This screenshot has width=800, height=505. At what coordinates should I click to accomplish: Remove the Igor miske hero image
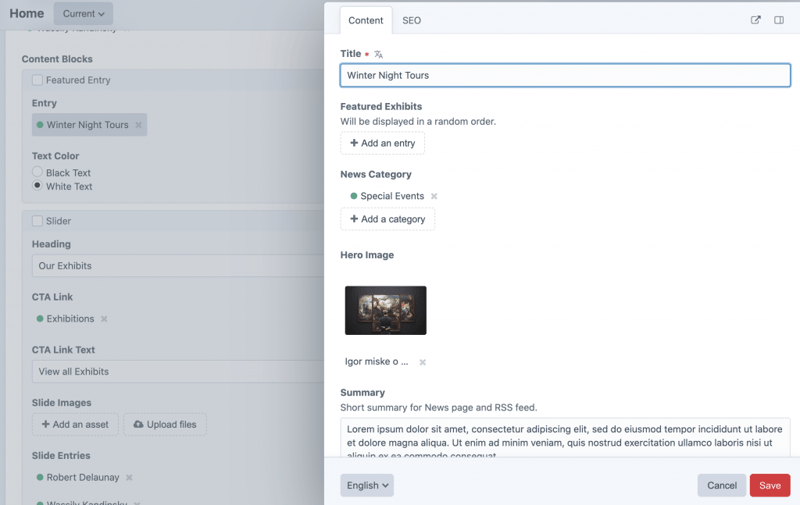(x=422, y=362)
